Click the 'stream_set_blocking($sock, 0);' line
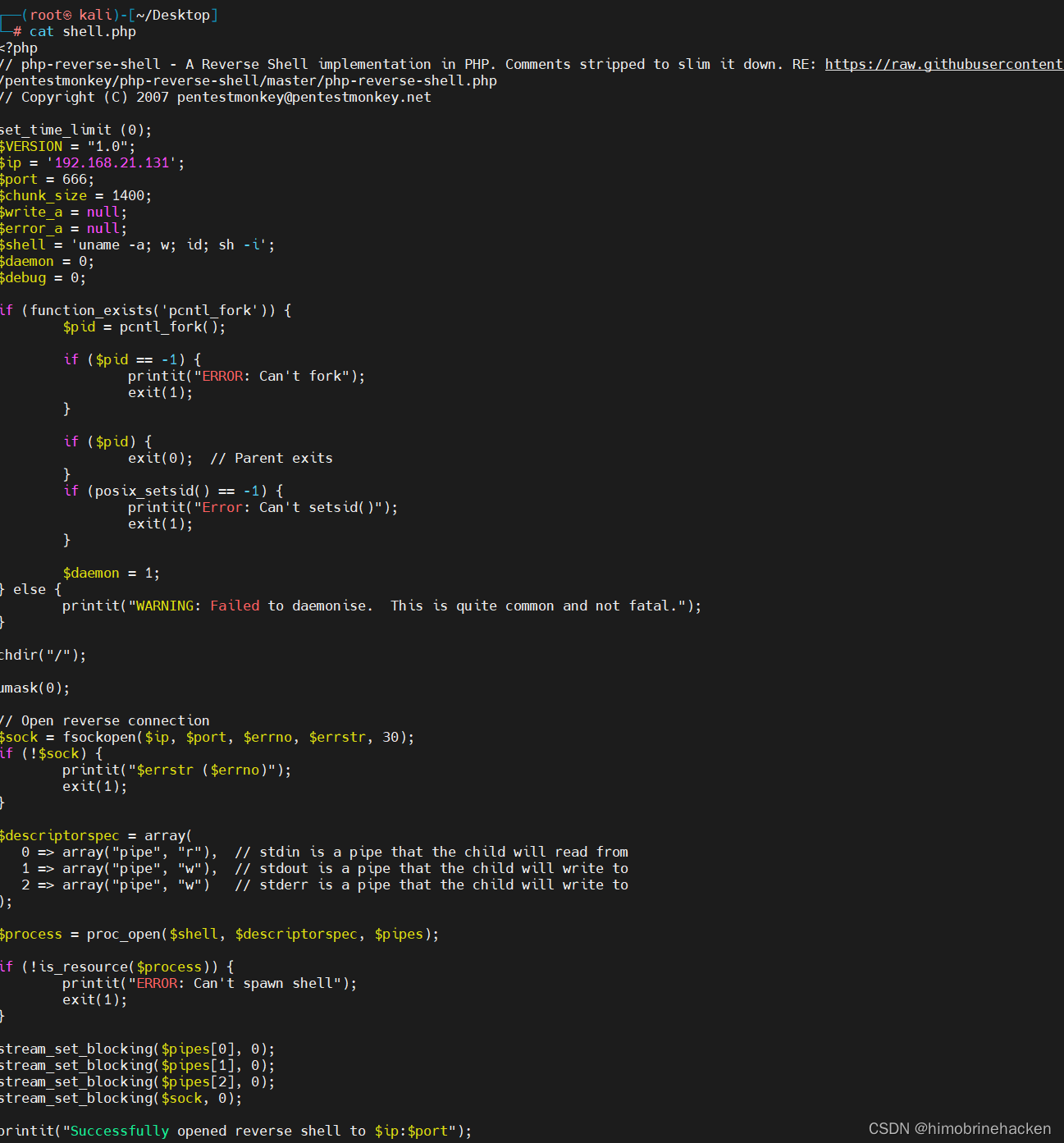The image size is (1064, 1143). 121,1098
